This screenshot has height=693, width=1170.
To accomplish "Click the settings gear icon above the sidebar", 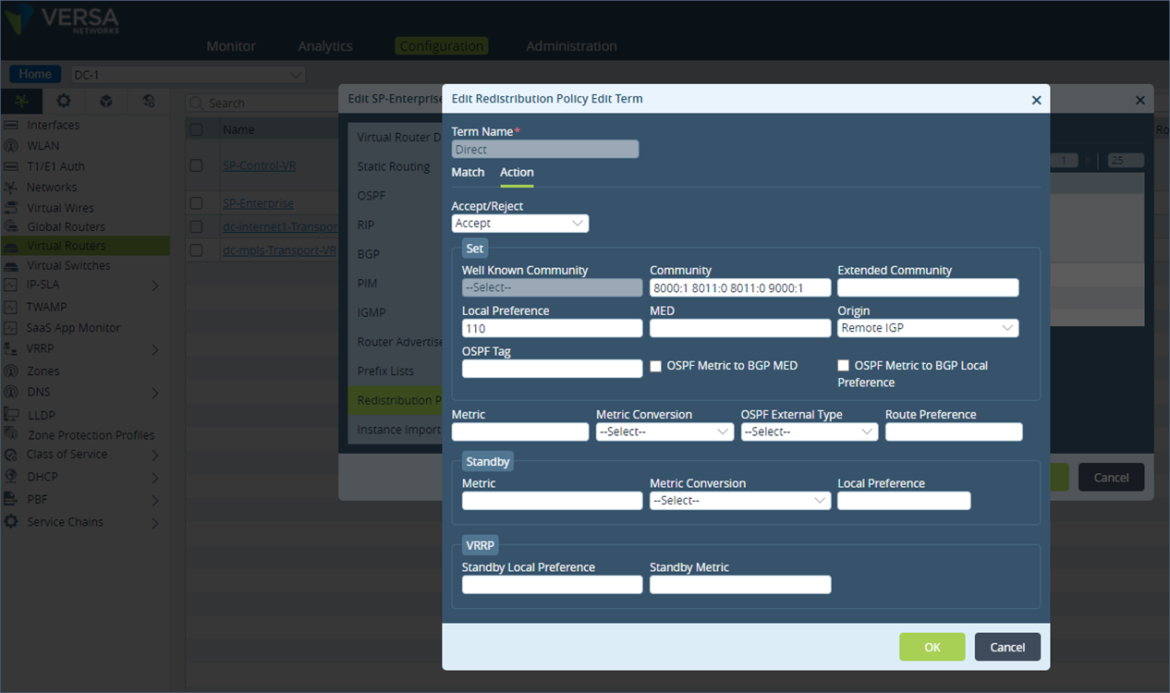I will click(x=62, y=101).
